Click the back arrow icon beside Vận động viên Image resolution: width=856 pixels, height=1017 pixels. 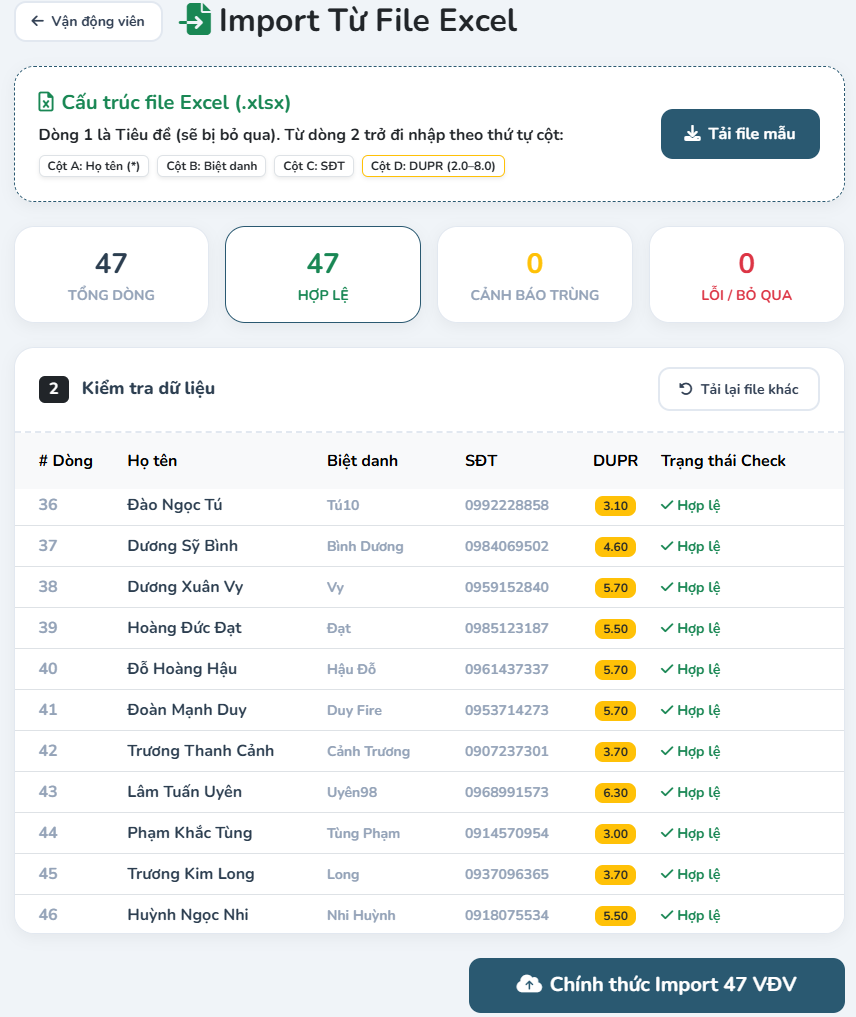point(38,21)
